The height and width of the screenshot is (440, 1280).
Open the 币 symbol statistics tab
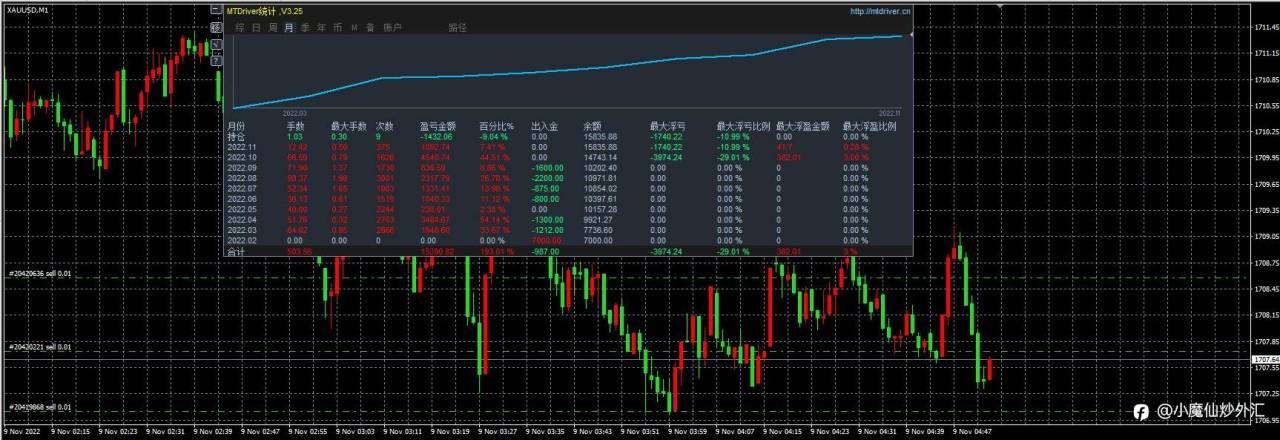pyautogui.click(x=338, y=28)
